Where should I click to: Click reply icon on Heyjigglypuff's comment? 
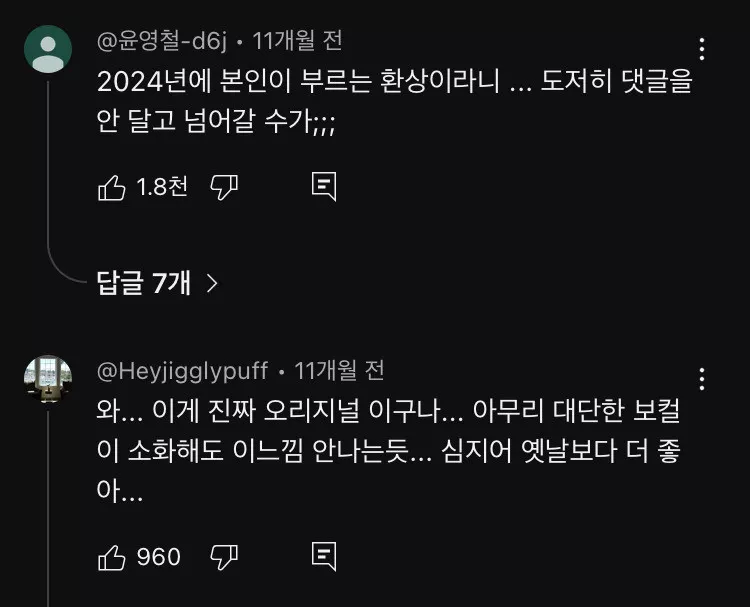click(323, 557)
